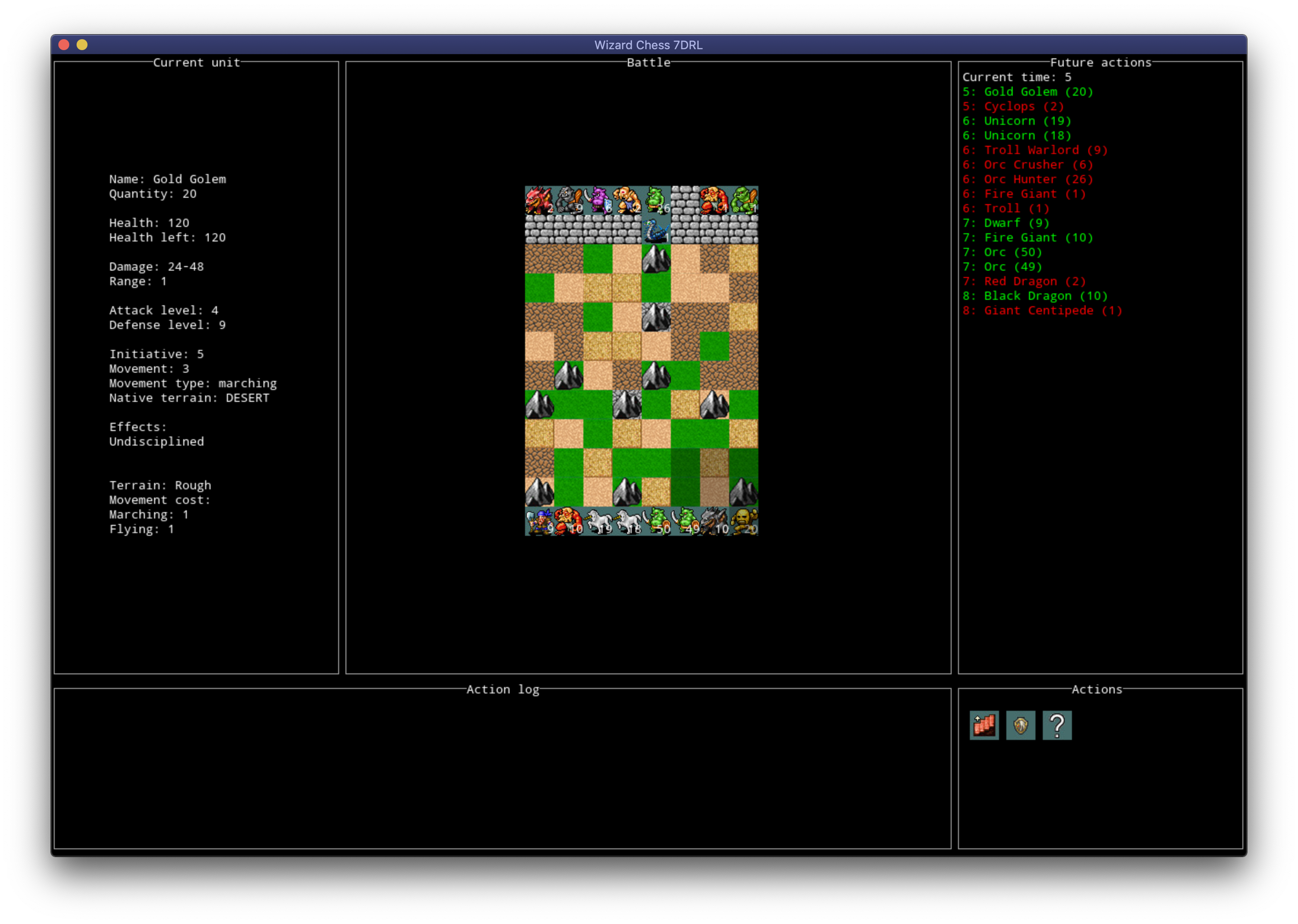Click the 'Damage: 24-48' stat line
1298x924 pixels.
tap(156, 267)
